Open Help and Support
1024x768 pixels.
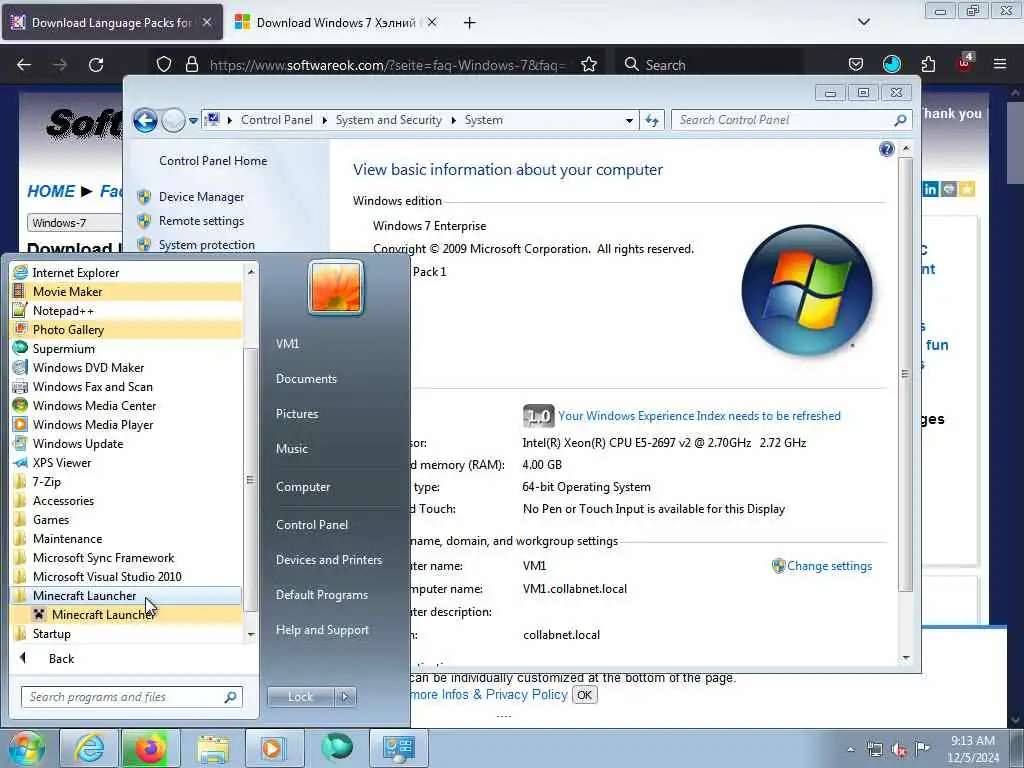point(323,630)
